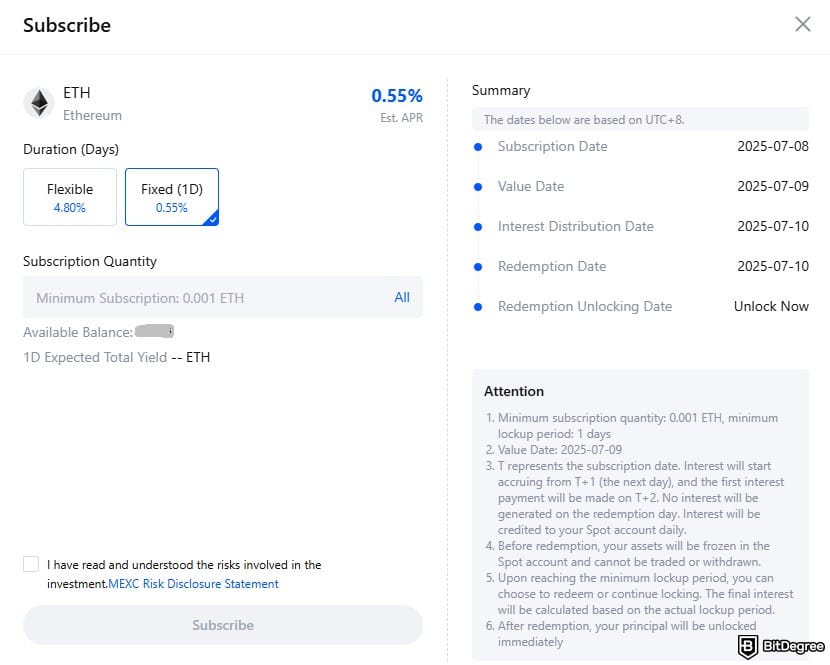Tick the risk acknowledgement checkbox

coord(31,564)
